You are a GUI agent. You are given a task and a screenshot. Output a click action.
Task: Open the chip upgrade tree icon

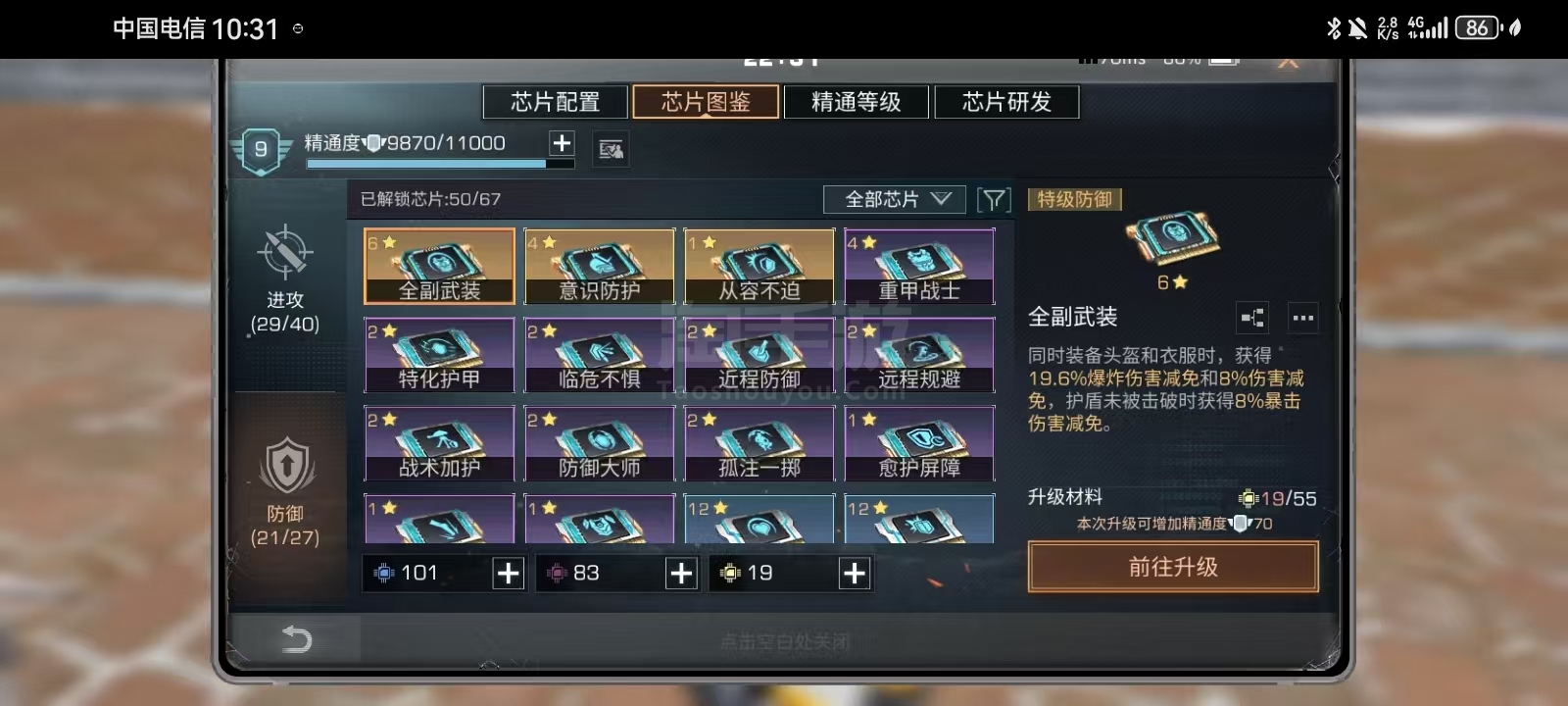[1252, 318]
